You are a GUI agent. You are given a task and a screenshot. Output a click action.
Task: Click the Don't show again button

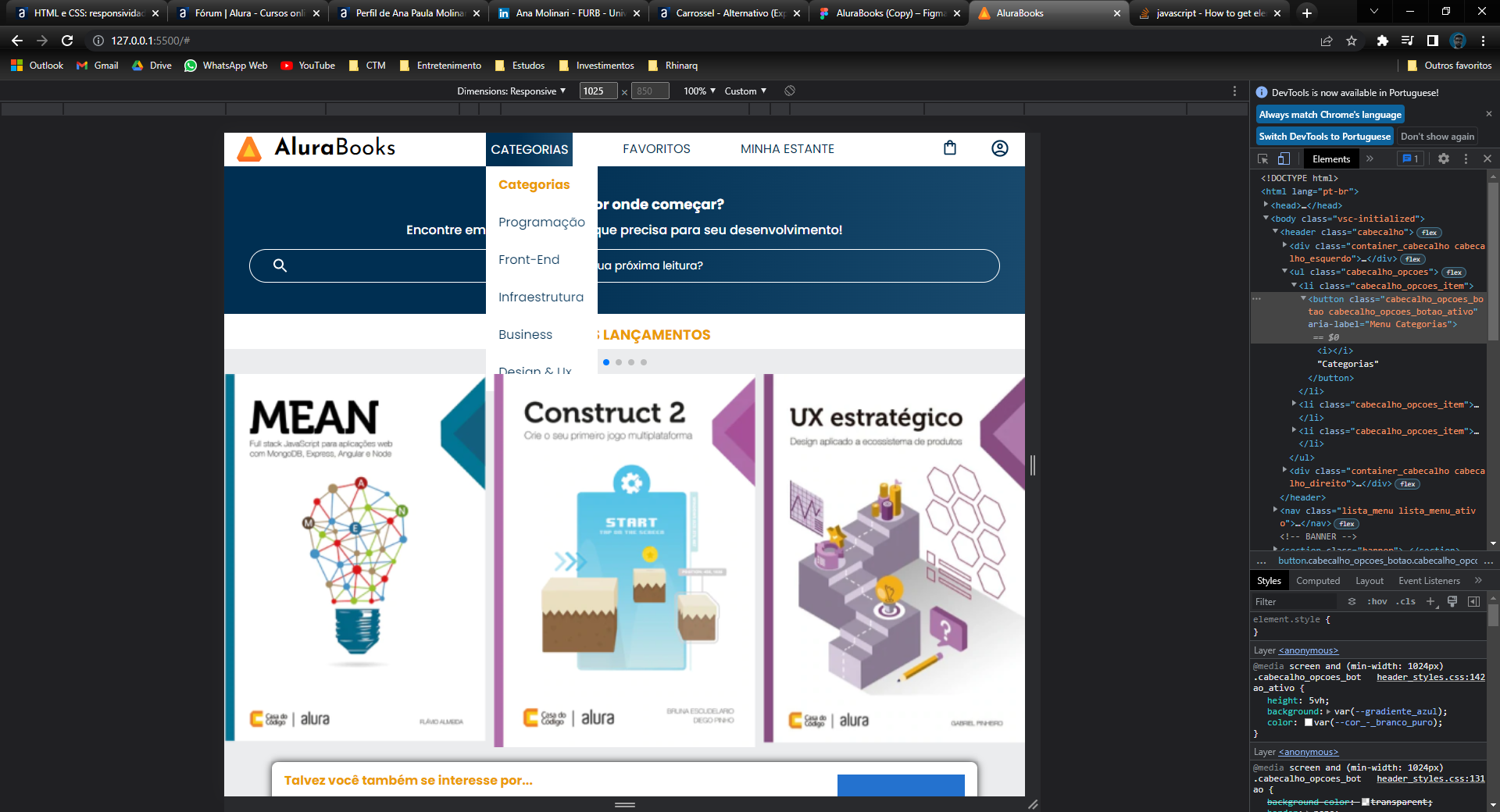tap(1437, 136)
